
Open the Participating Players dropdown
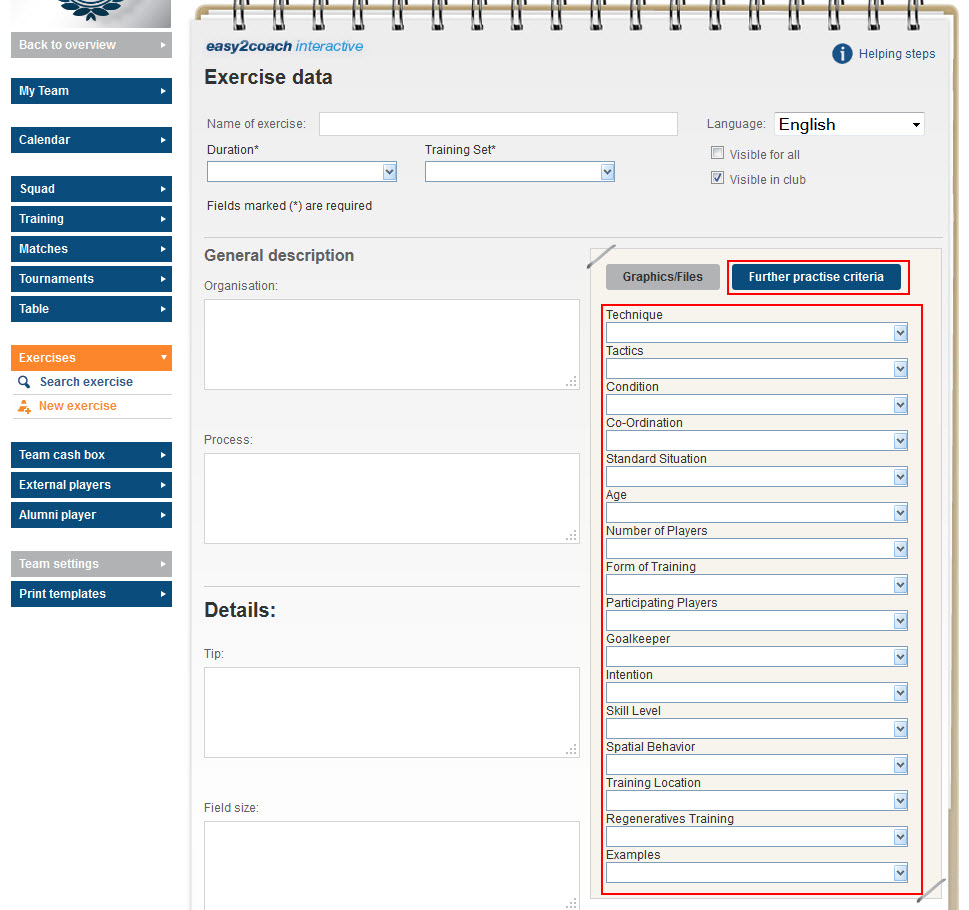pyautogui.click(x=756, y=620)
